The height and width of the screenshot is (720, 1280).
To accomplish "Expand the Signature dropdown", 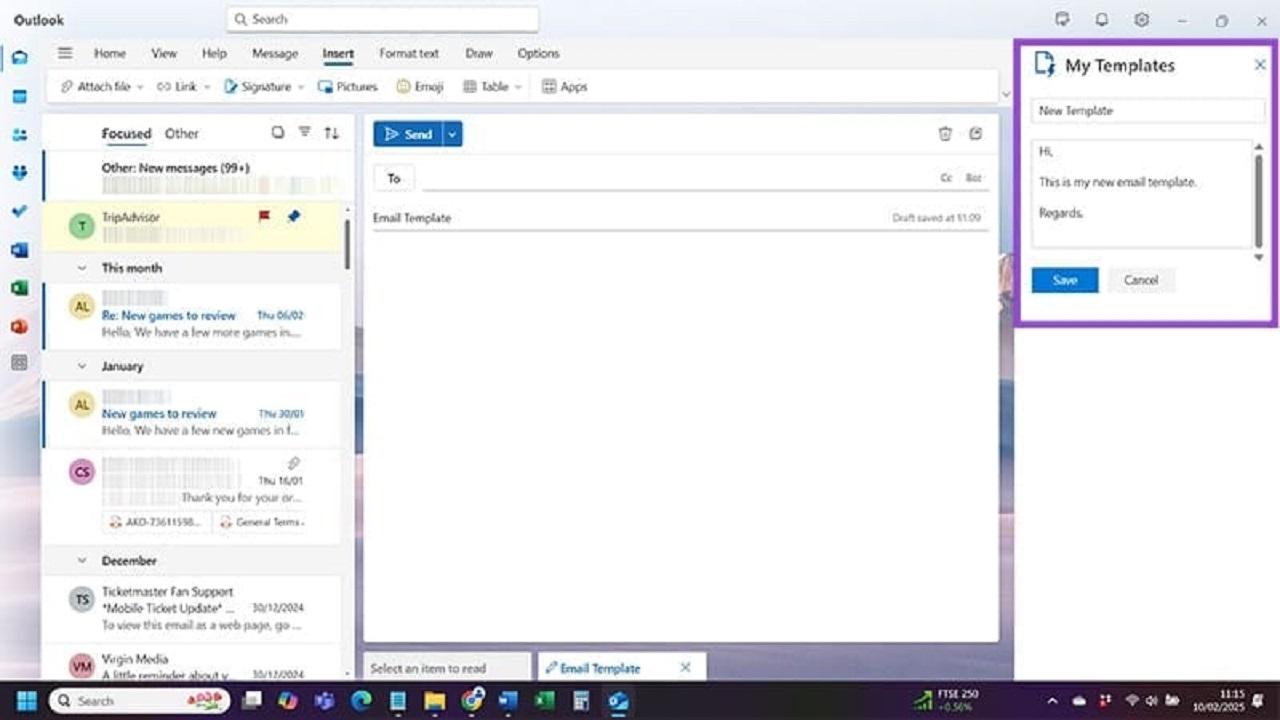I will point(300,87).
